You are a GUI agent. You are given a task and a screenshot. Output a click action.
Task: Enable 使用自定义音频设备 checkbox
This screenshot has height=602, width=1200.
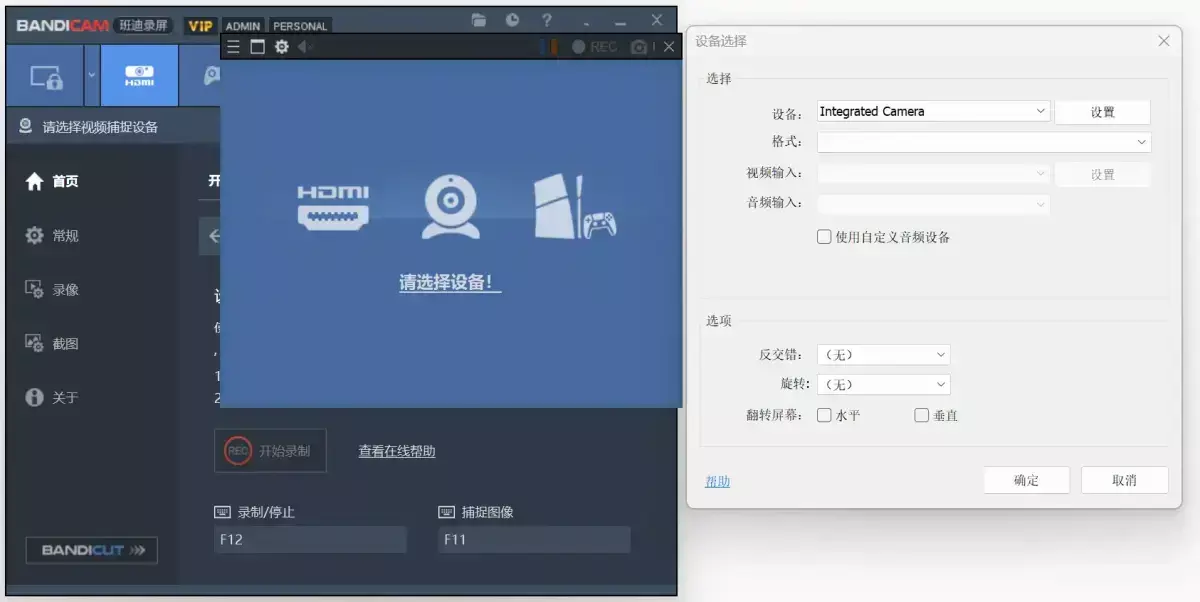click(824, 237)
